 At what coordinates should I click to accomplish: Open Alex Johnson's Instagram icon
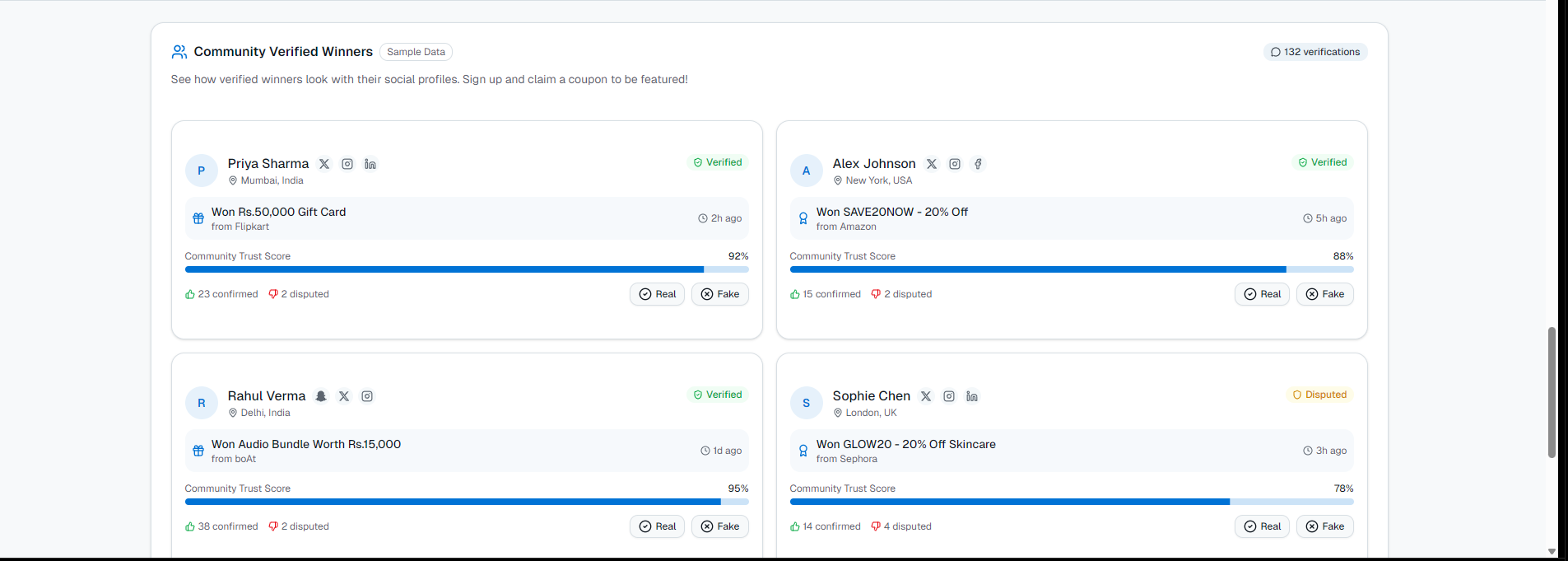point(955,164)
